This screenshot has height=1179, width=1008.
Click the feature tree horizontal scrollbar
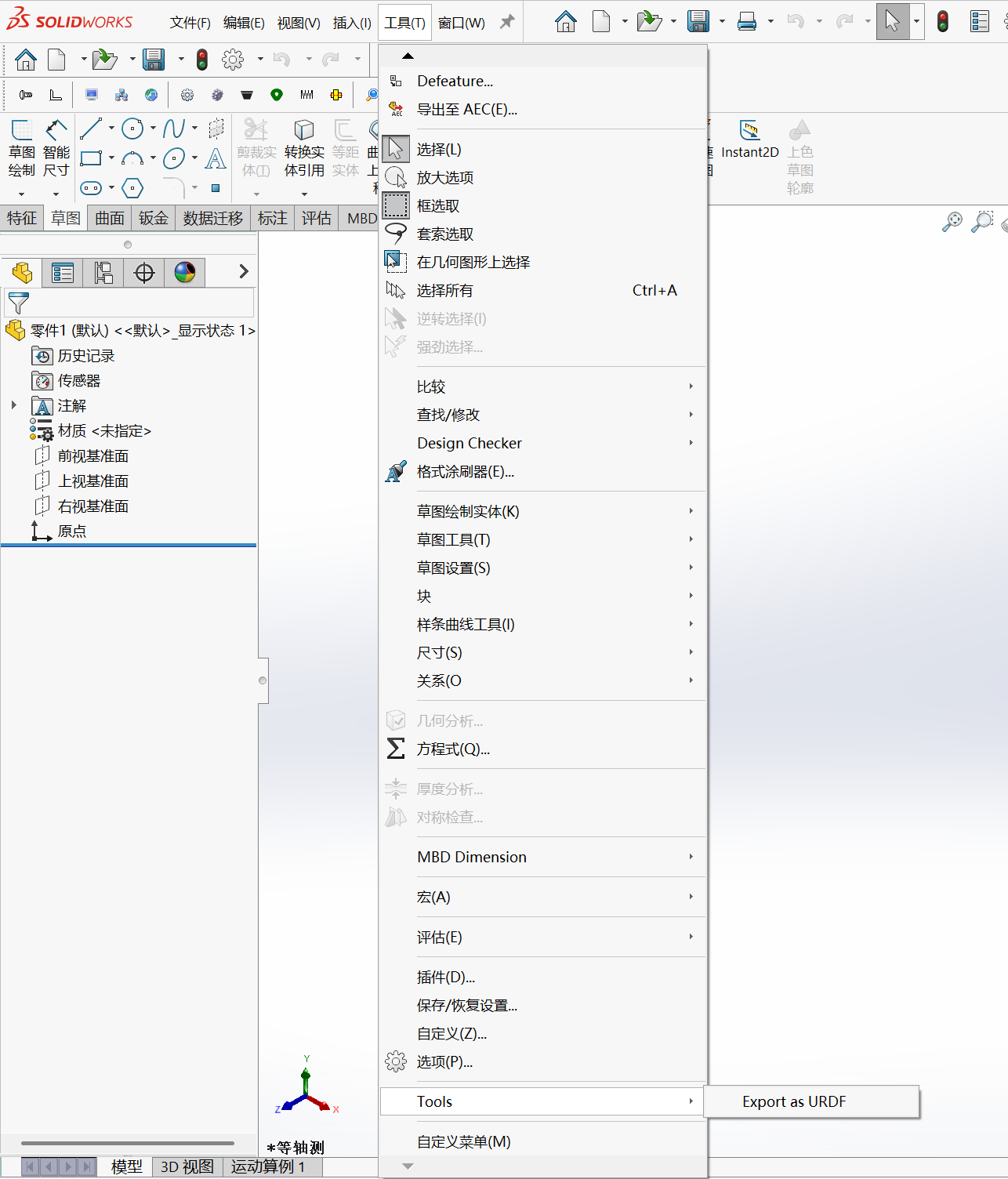click(128, 1143)
